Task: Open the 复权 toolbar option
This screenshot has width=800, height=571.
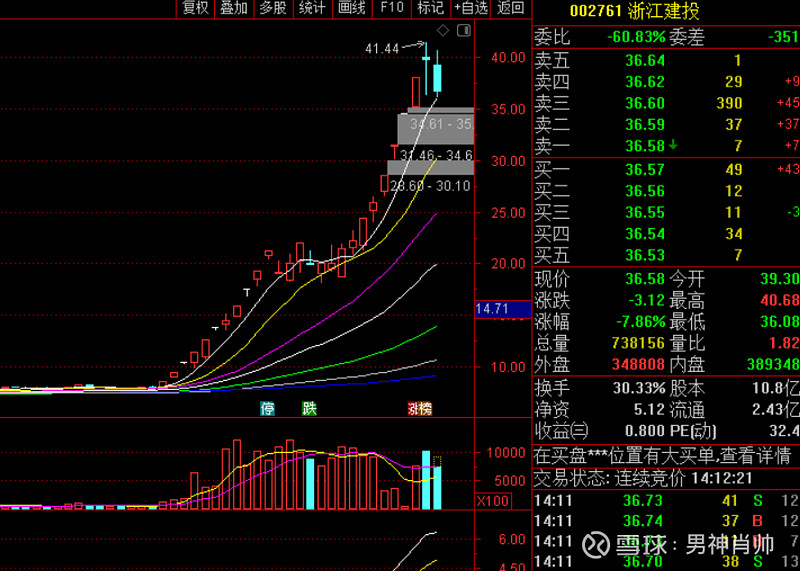Action: [x=195, y=8]
